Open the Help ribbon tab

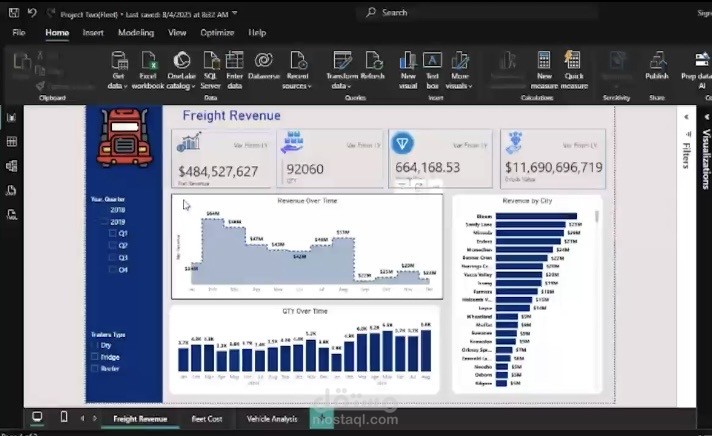tap(257, 33)
